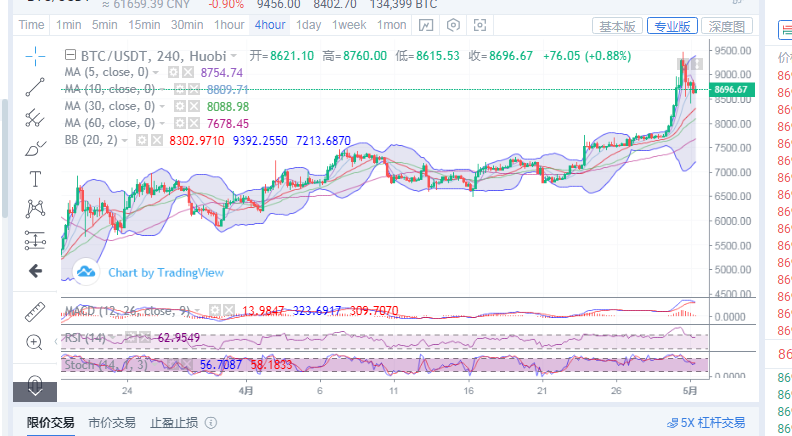
Task: Toggle fullscreen chart mode
Action: click(x=482, y=24)
